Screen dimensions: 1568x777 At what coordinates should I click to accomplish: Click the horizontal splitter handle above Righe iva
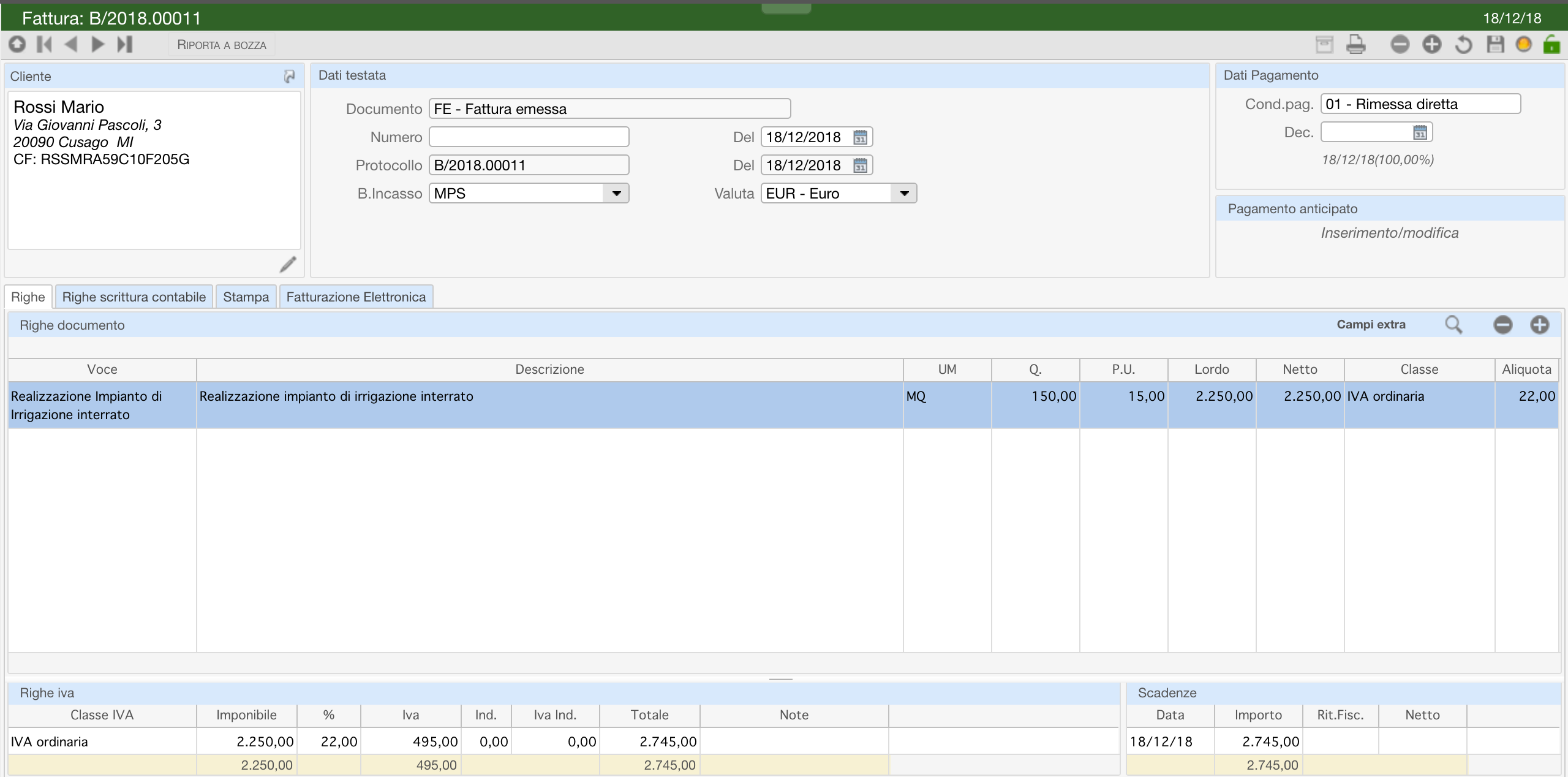(x=781, y=679)
